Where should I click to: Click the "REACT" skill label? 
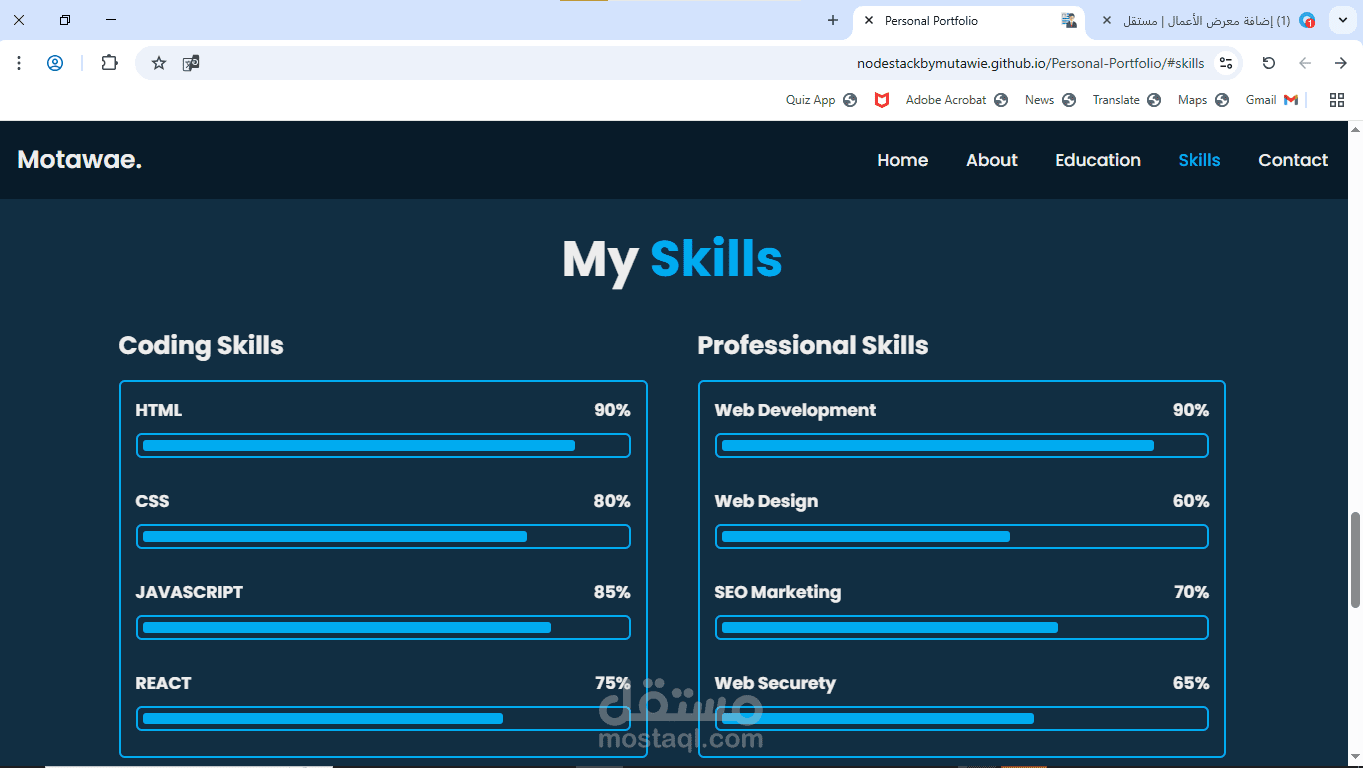(163, 683)
